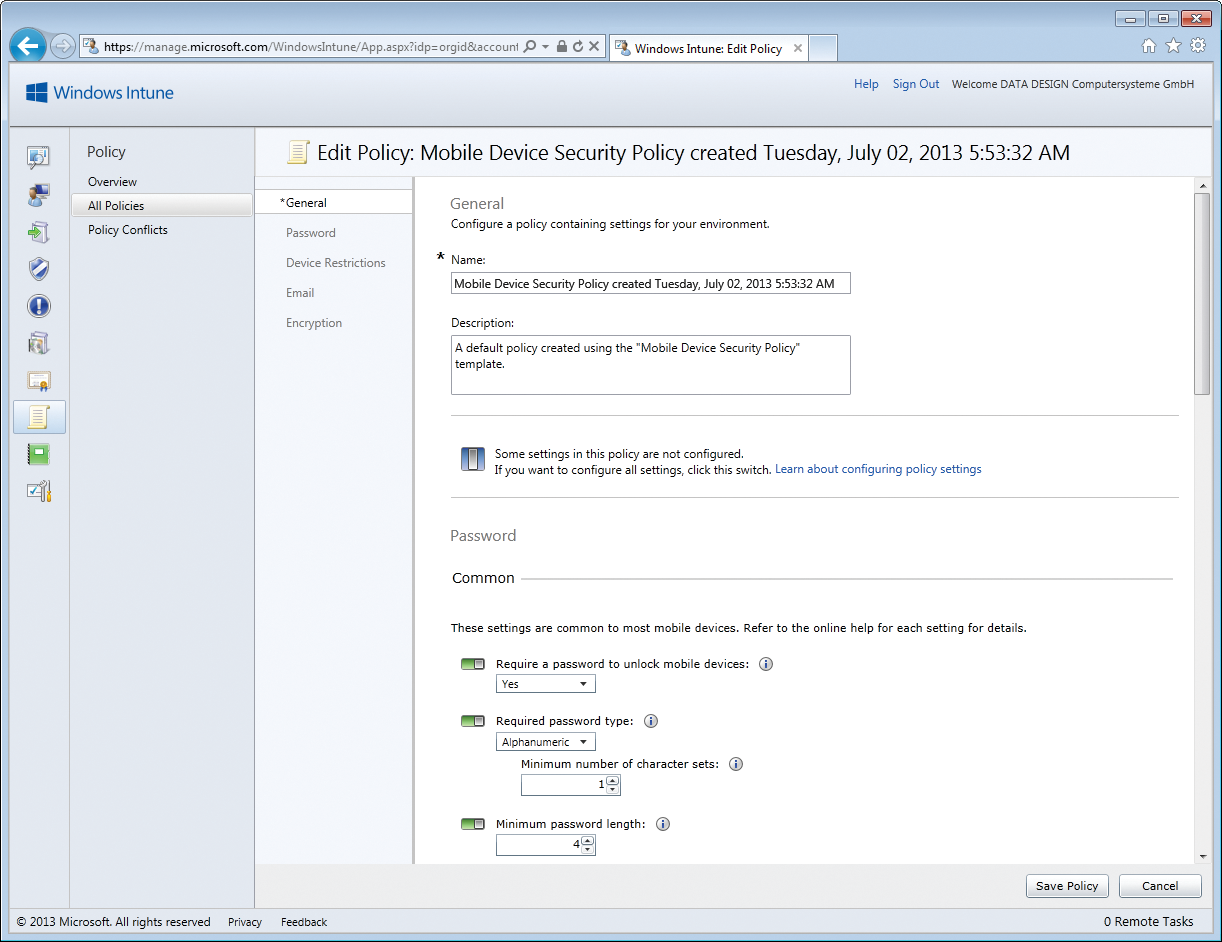Toggle the configure all settings switch

472,459
